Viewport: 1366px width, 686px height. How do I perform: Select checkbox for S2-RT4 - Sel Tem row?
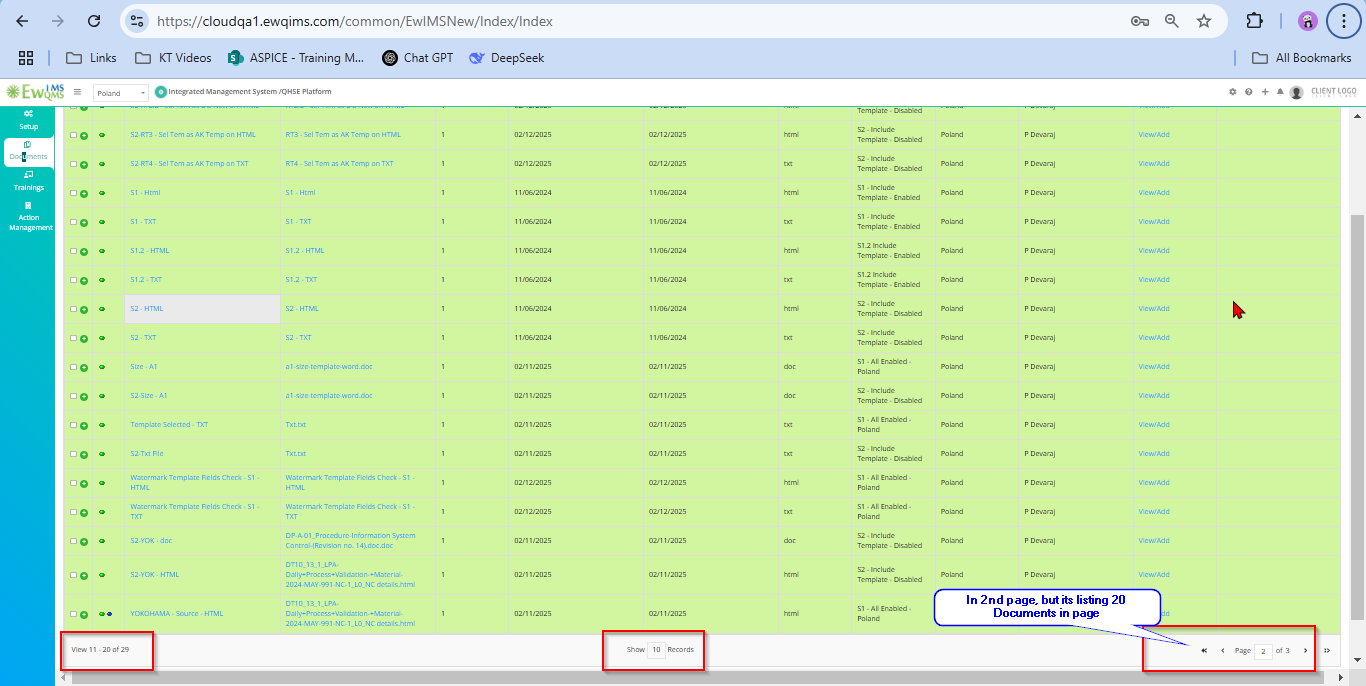point(73,164)
